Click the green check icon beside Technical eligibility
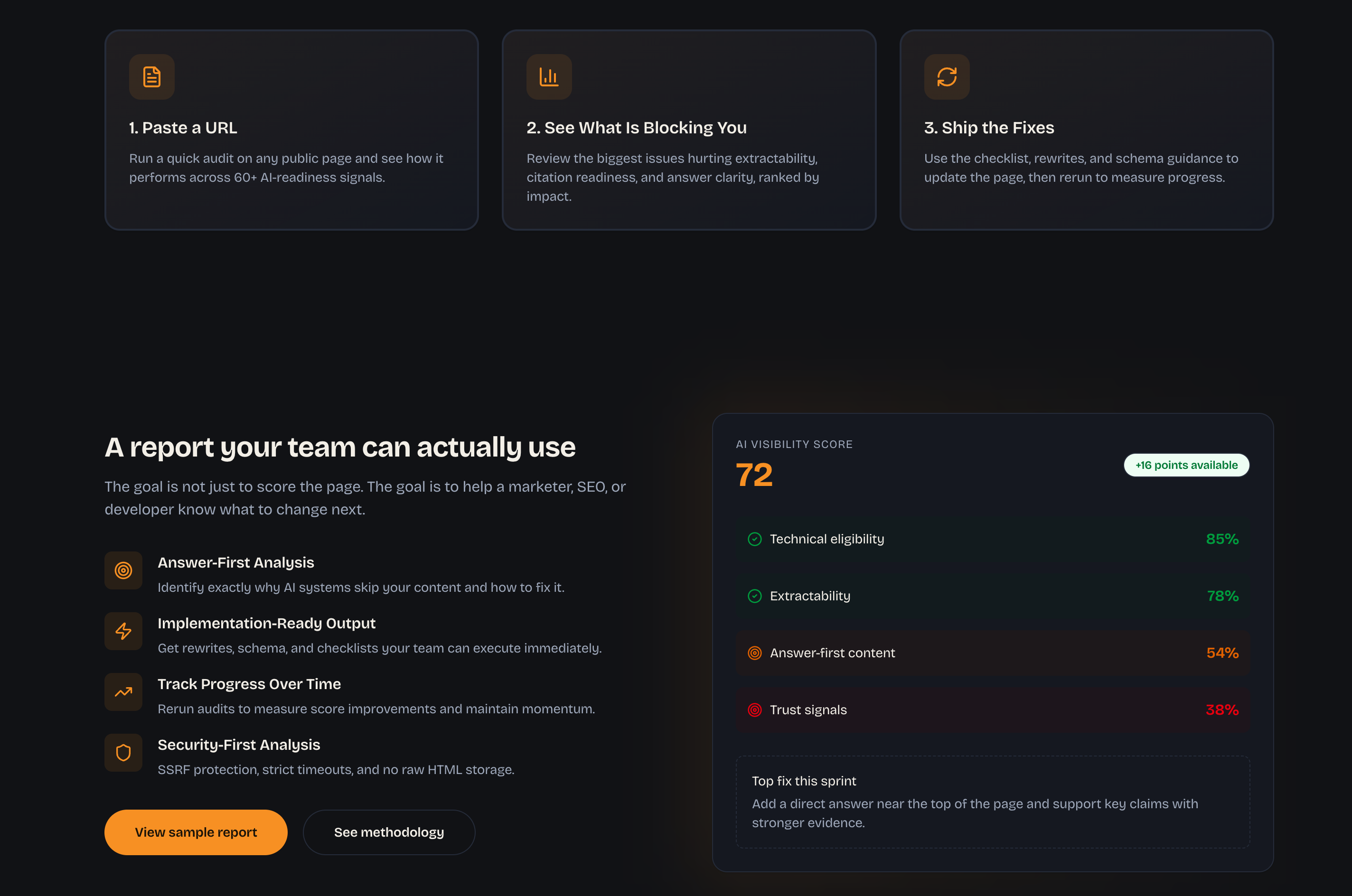The image size is (1352, 896). (754, 539)
